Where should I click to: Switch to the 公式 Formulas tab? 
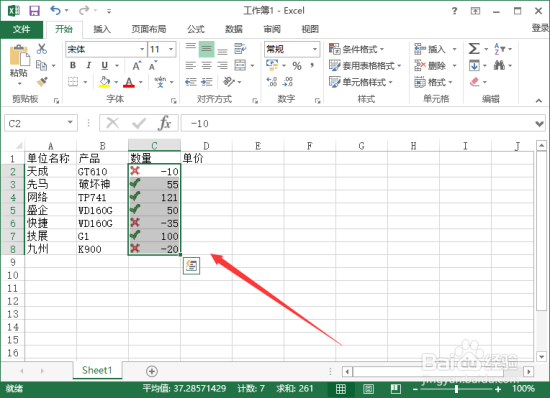(x=195, y=29)
